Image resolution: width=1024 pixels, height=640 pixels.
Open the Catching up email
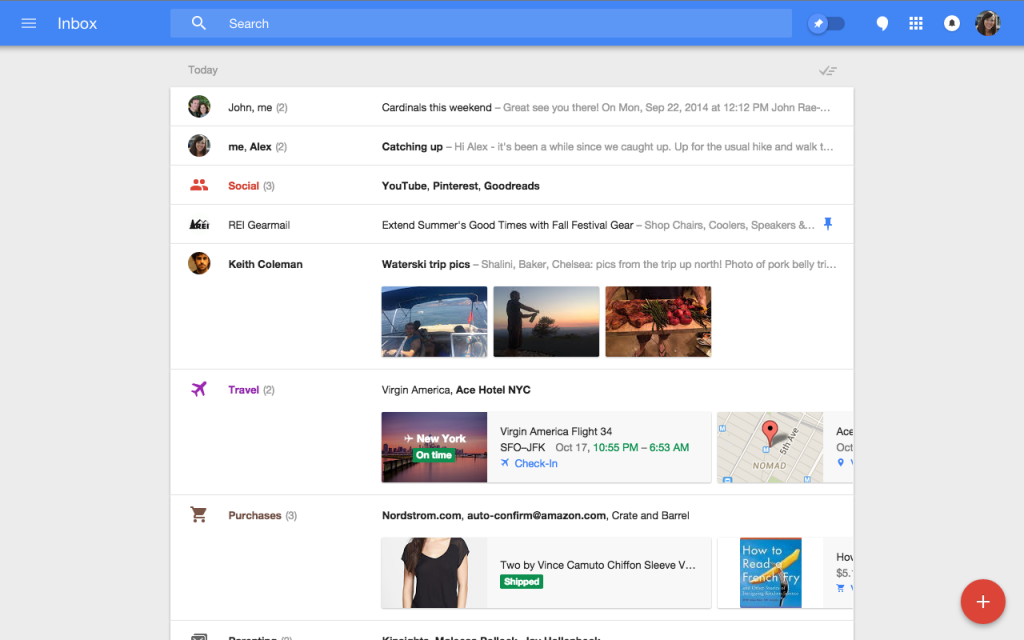pyautogui.click(x=512, y=146)
